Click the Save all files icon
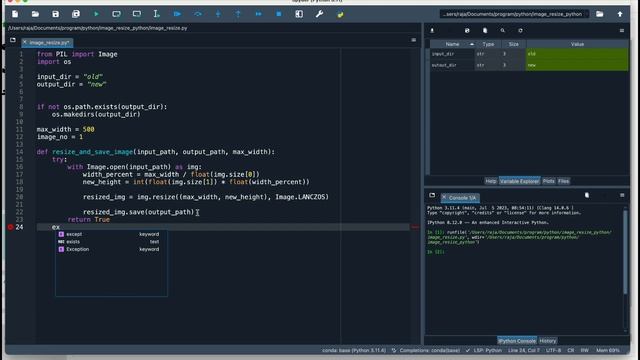The image size is (640, 360). (x=76, y=14)
